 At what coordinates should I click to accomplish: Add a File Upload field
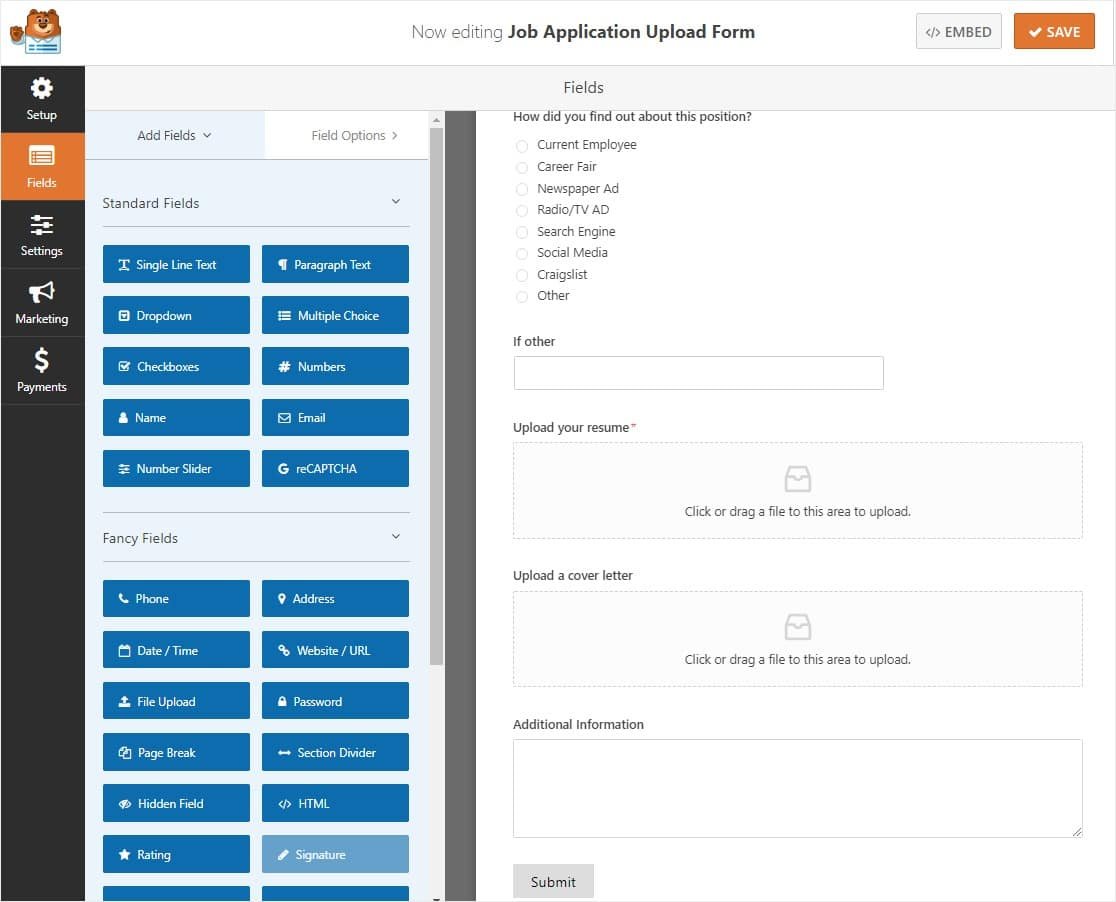(176, 701)
